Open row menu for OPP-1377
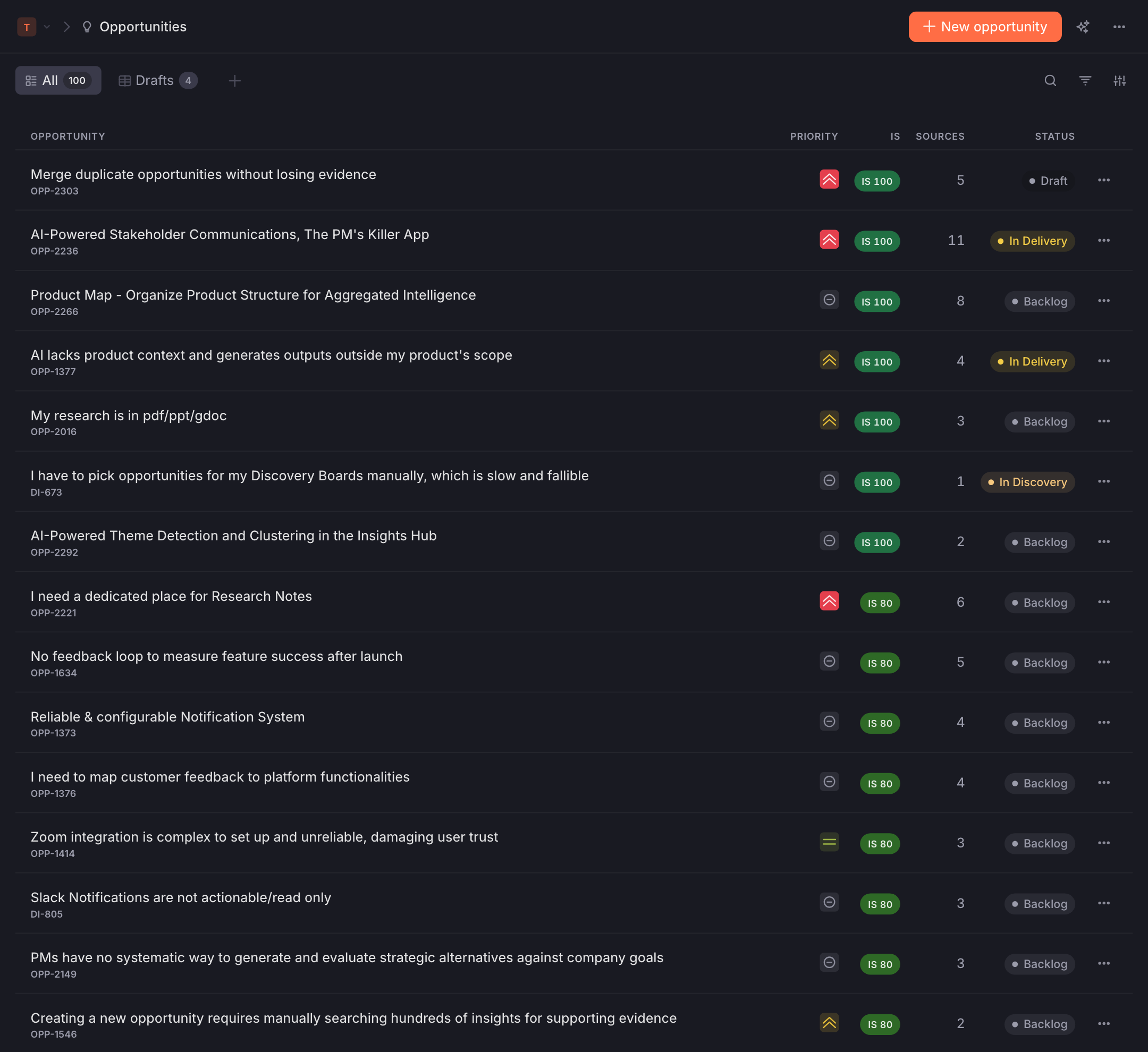 click(x=1103, y=361)
